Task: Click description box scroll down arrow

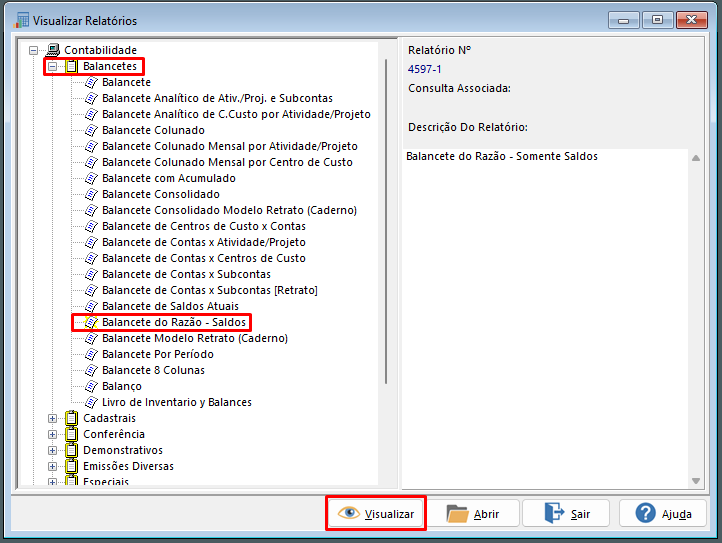Action: pyautogui.click(x=696, y=481)
